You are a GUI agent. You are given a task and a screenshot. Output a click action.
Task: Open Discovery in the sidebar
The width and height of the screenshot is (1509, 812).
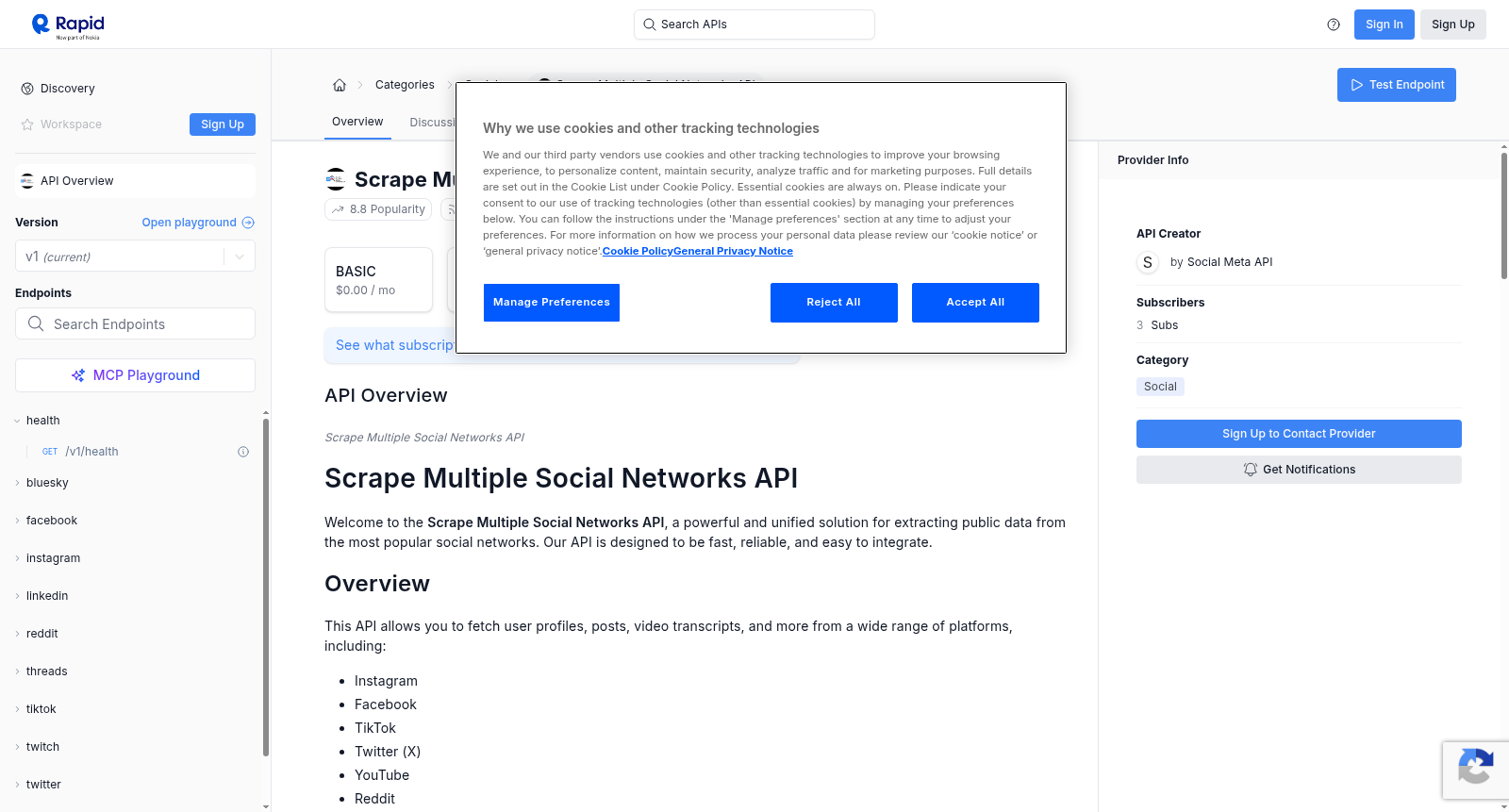[67, 89]
